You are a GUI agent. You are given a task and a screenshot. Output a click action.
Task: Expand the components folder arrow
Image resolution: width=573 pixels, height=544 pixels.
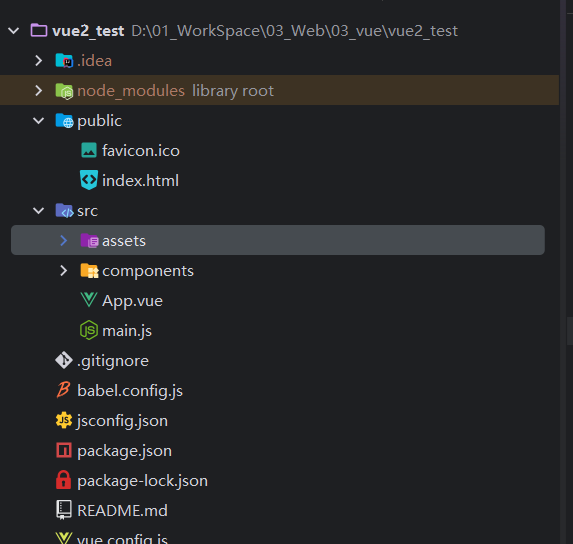[64, 271]
